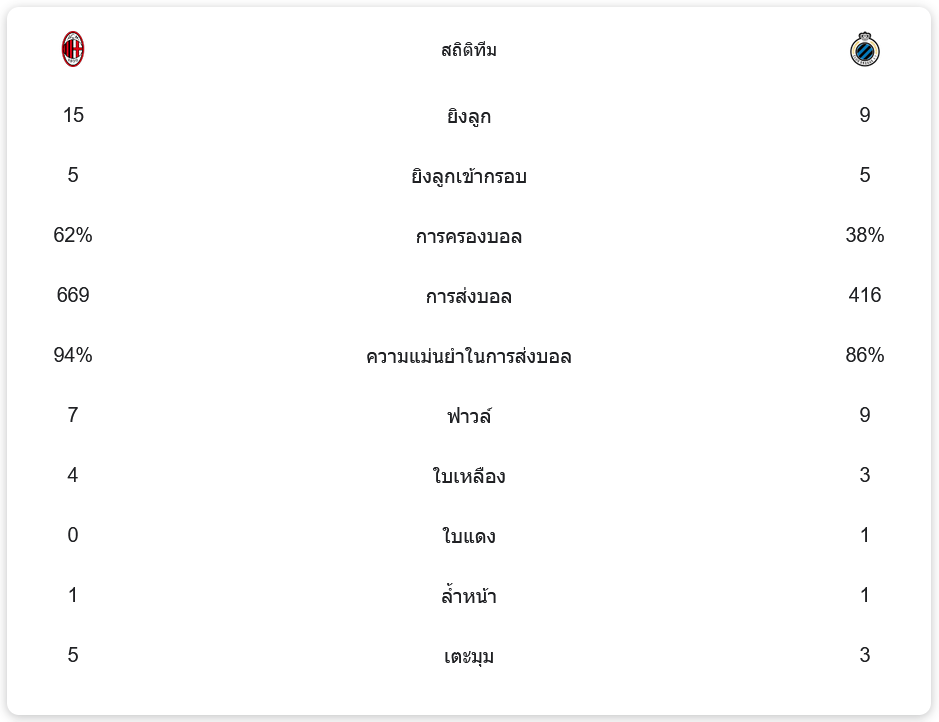Screen dimensions: 939x722
Task: Click the ใบเหลือง stat label
Action: point(469,476)
